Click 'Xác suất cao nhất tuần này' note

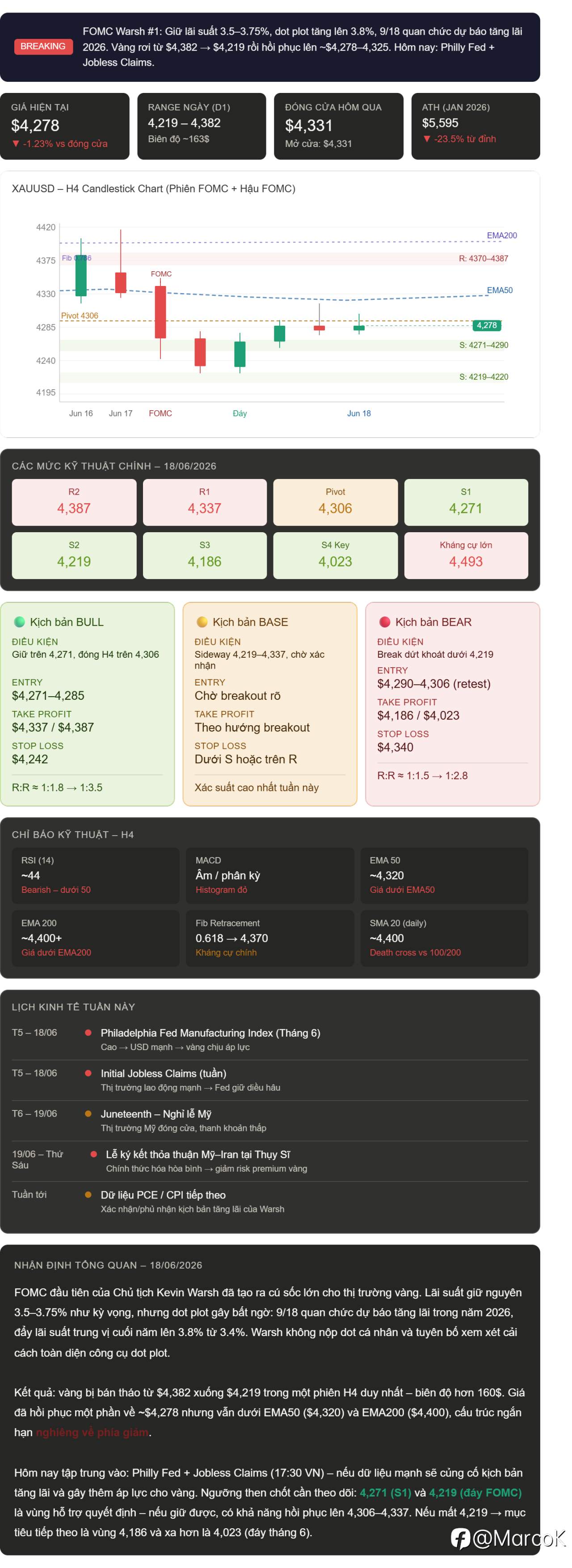pos(256,788)
